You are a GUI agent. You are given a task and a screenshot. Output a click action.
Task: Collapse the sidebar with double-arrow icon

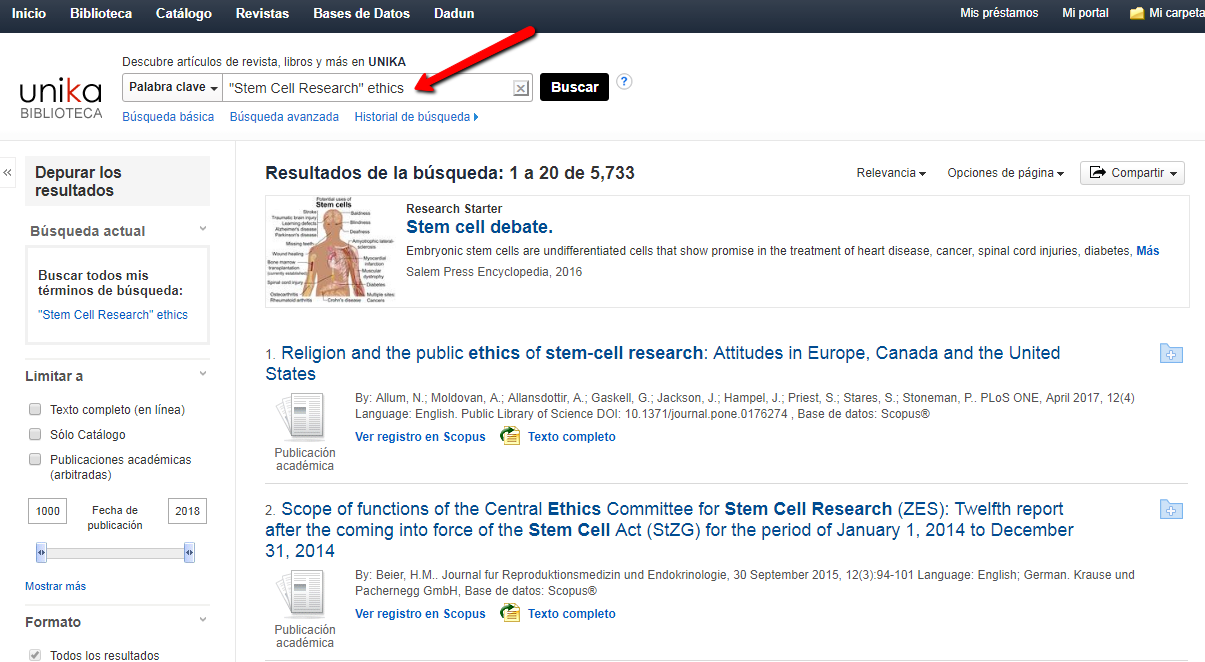[x=8, y=173]
